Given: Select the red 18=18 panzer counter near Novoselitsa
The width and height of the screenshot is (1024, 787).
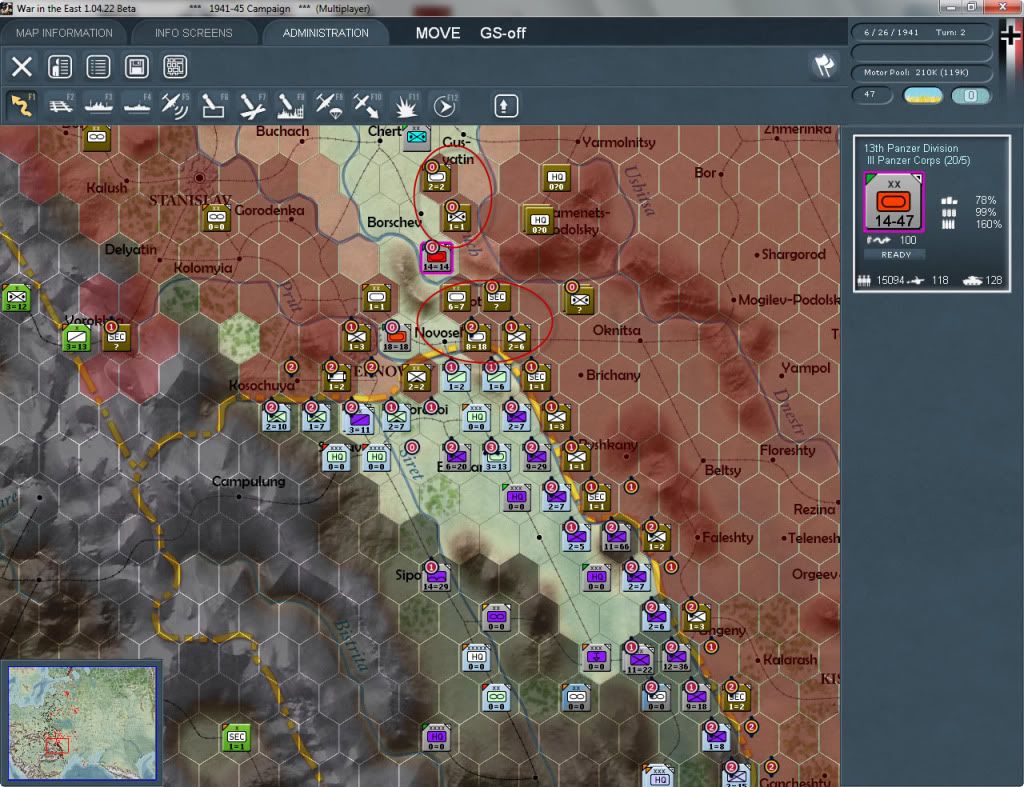Looking at the screenshot, I should coord(396,337).
